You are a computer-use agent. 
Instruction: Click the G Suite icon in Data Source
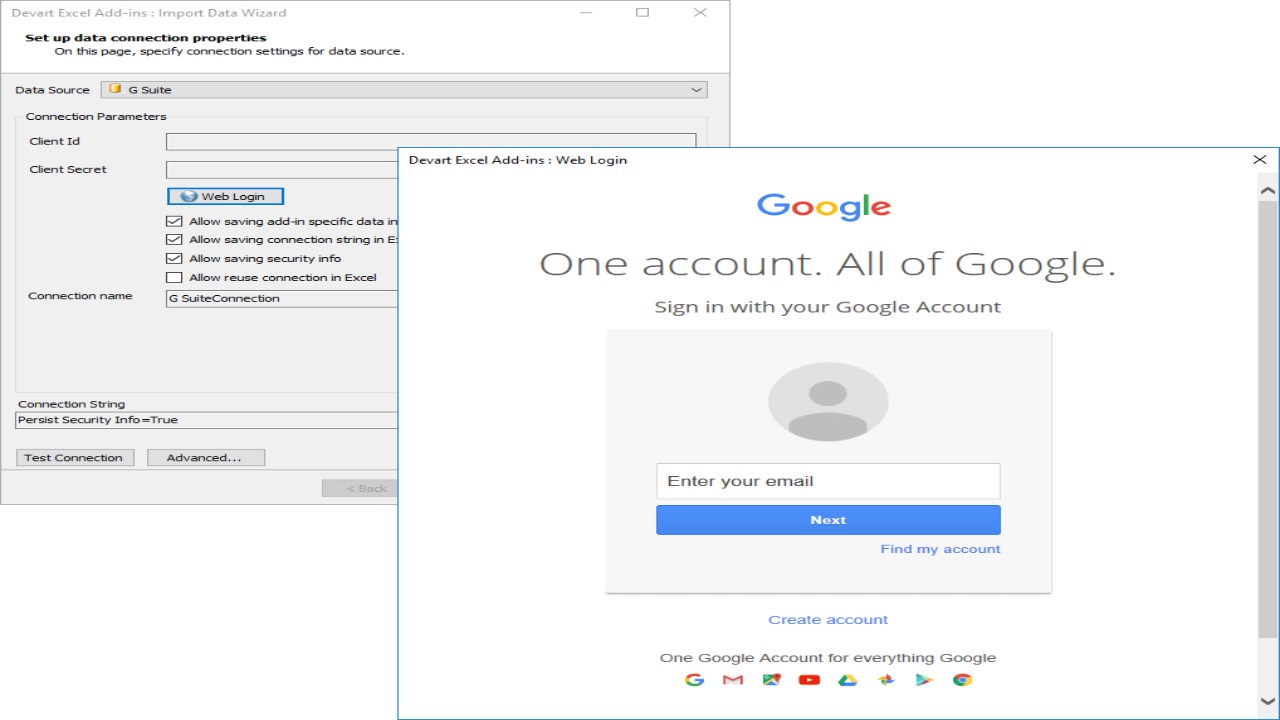[x=115, y=89]
